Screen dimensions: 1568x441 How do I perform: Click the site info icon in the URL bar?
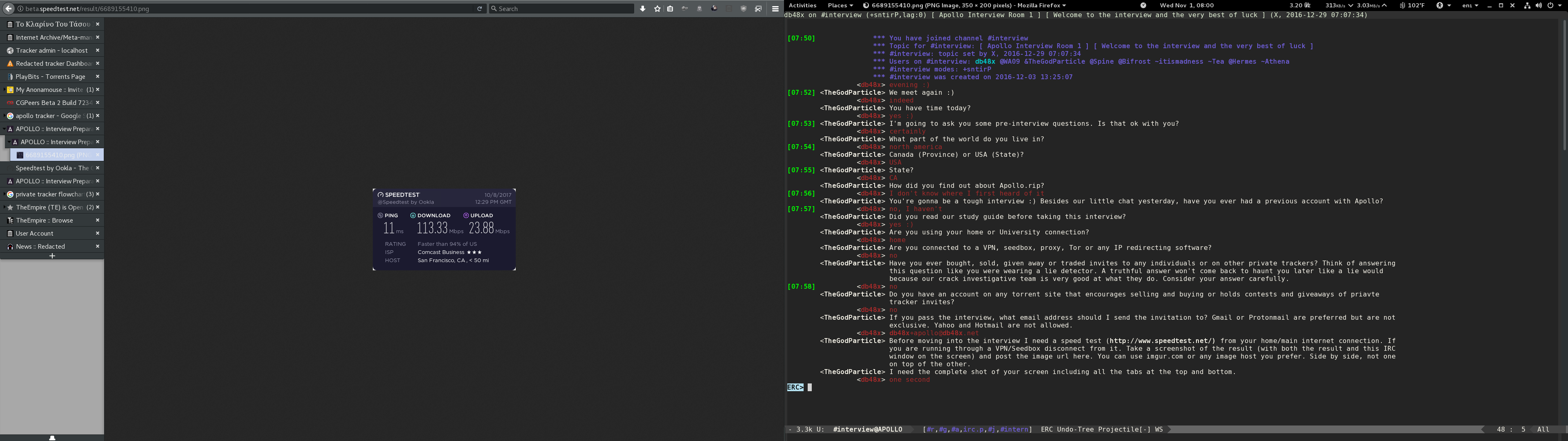21,9
